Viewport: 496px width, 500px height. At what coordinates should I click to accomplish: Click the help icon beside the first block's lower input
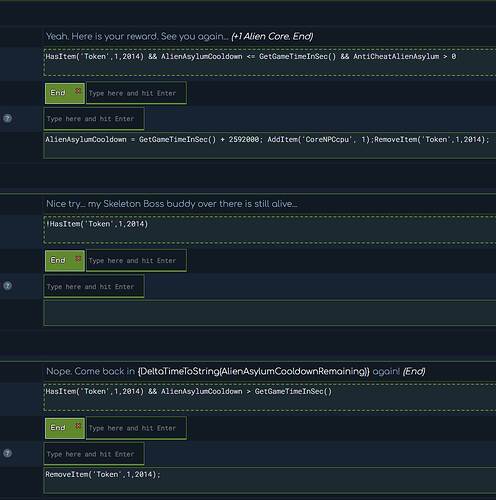coord(7,118)
